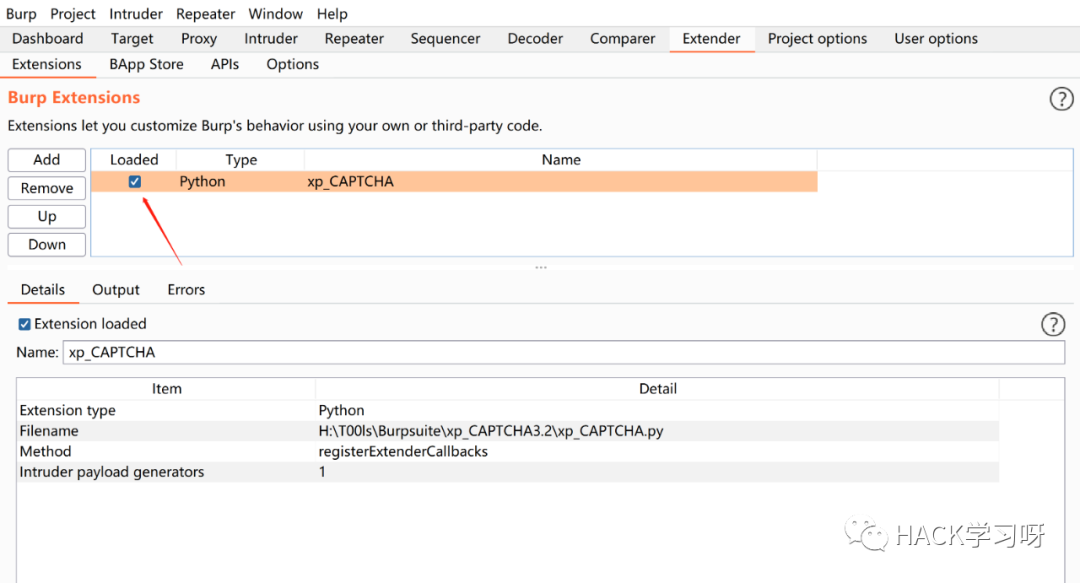Sort extensions by Type column header
The image size is (1080, 583).
(x=240, y=160)
